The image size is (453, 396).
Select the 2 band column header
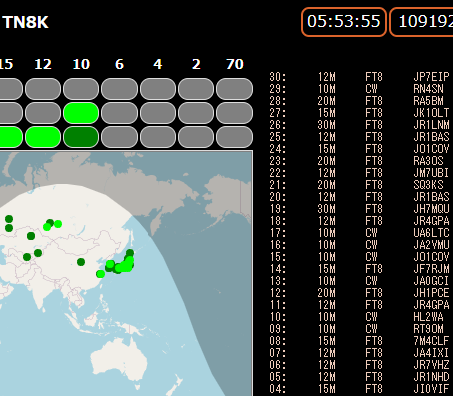click(196, 64)
